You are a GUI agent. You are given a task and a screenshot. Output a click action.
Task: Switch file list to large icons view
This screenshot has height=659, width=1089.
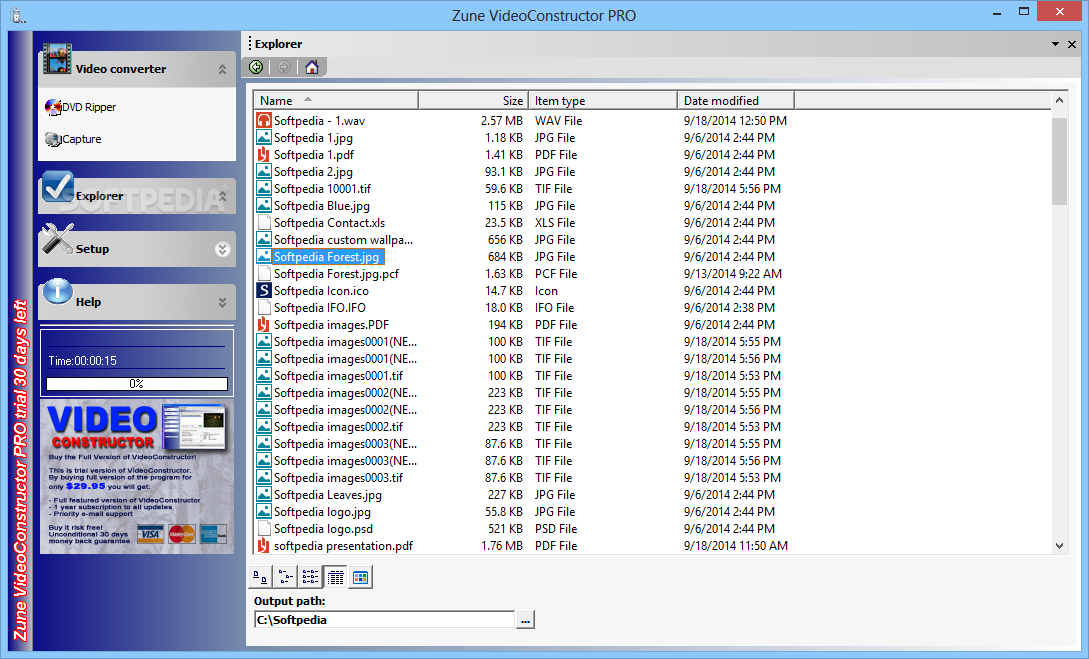[x=260, y=577]
